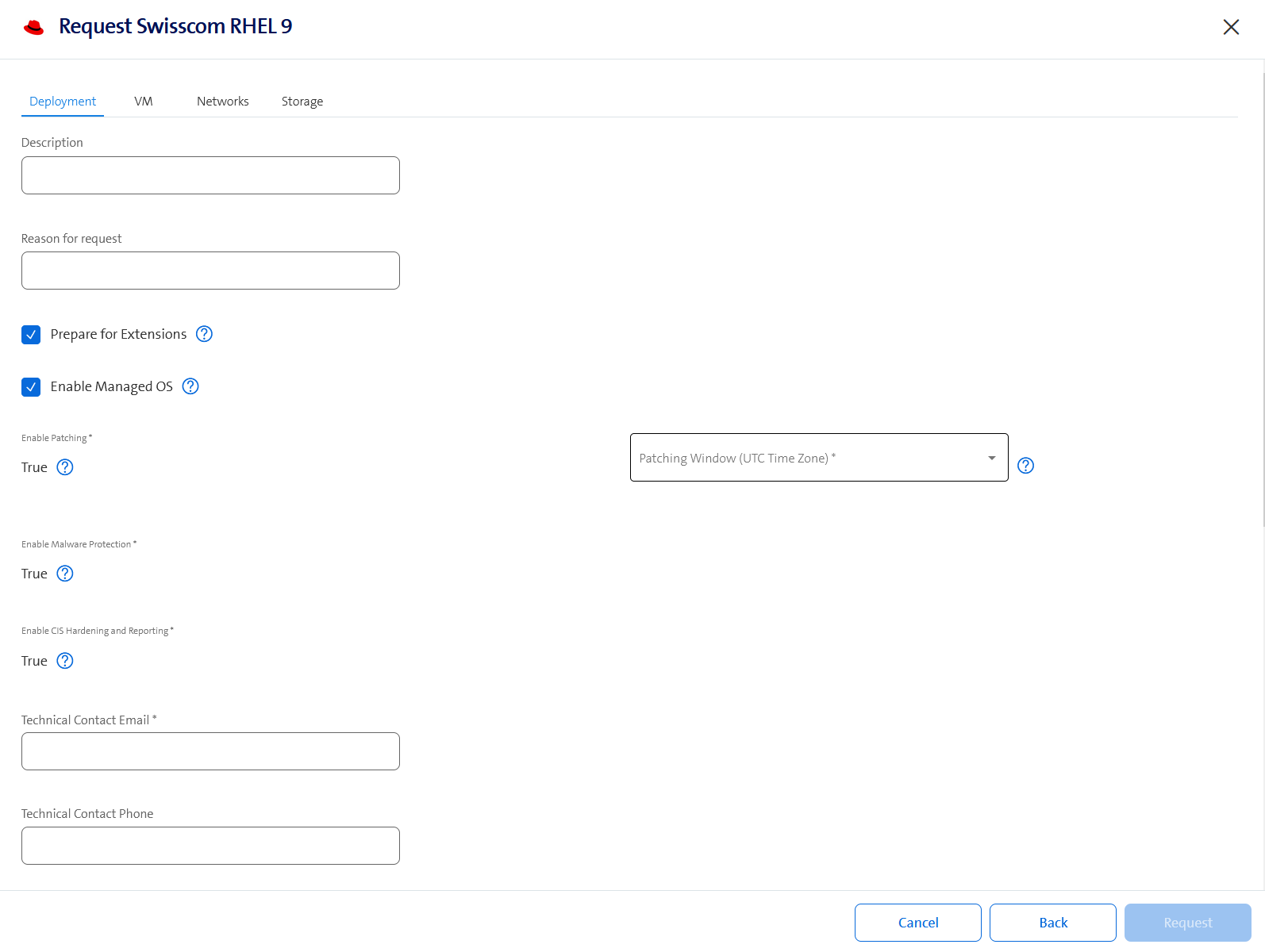Click the True value under Enable Patching
Viewport: 1265px width, 952px height.
[x=34, y=467]
